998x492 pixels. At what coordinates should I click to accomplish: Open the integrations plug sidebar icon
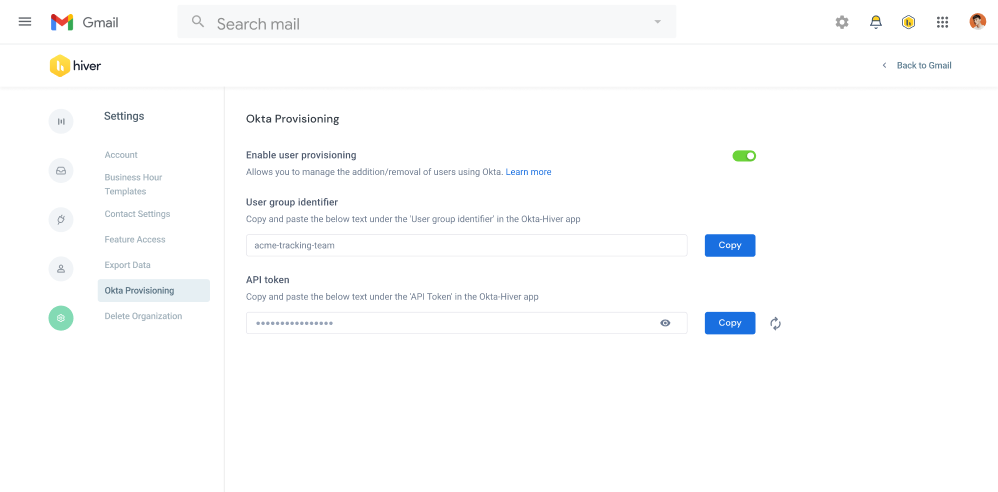pos(61,220)
